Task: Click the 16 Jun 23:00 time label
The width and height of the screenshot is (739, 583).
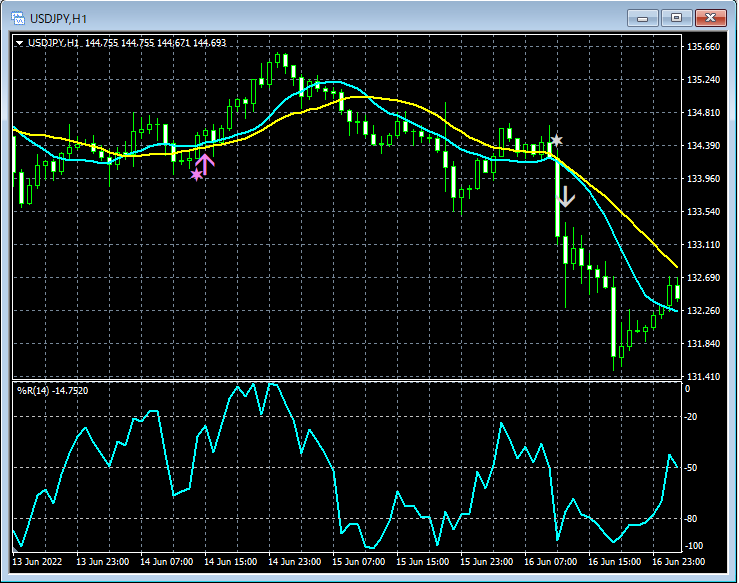Action: click(x=677, y=562)
